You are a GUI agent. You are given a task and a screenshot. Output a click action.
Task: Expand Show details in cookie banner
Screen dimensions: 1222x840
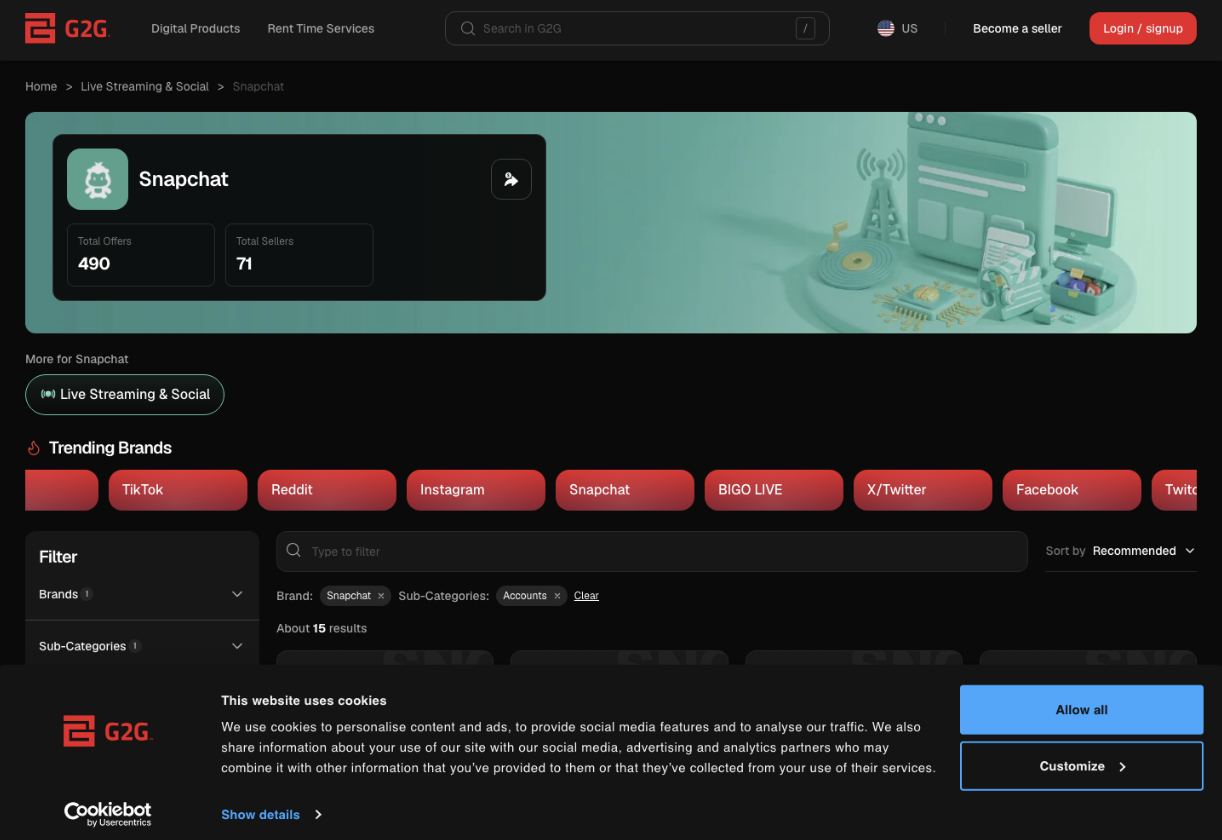coord(272,815)
